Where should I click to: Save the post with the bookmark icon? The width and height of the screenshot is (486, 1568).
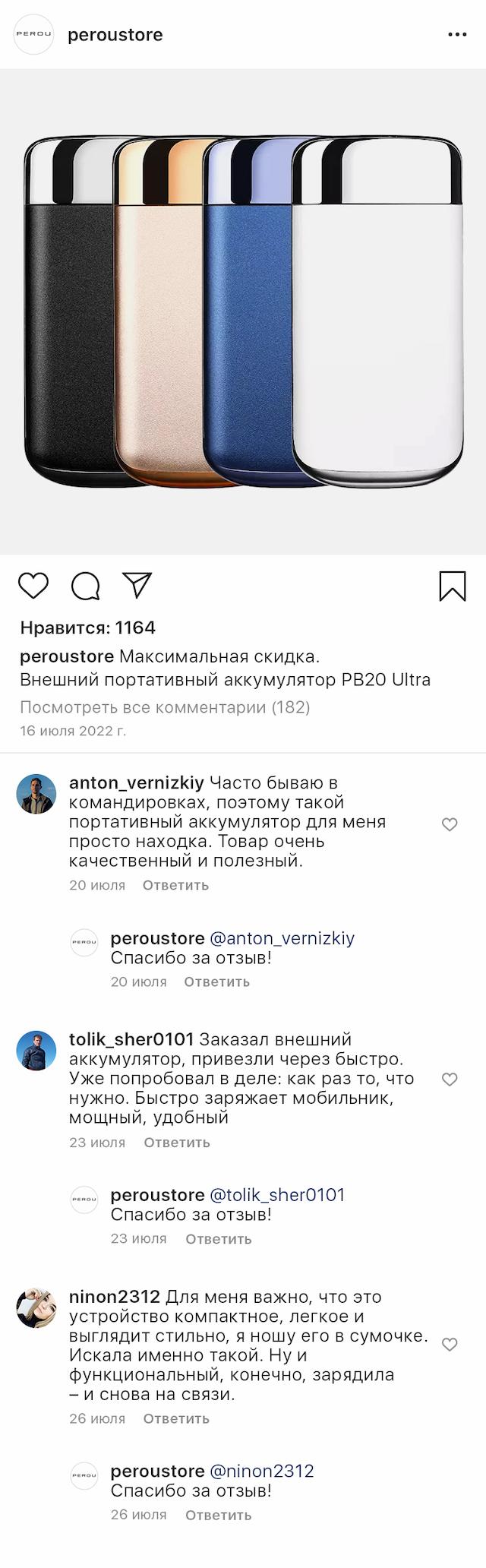453,586
